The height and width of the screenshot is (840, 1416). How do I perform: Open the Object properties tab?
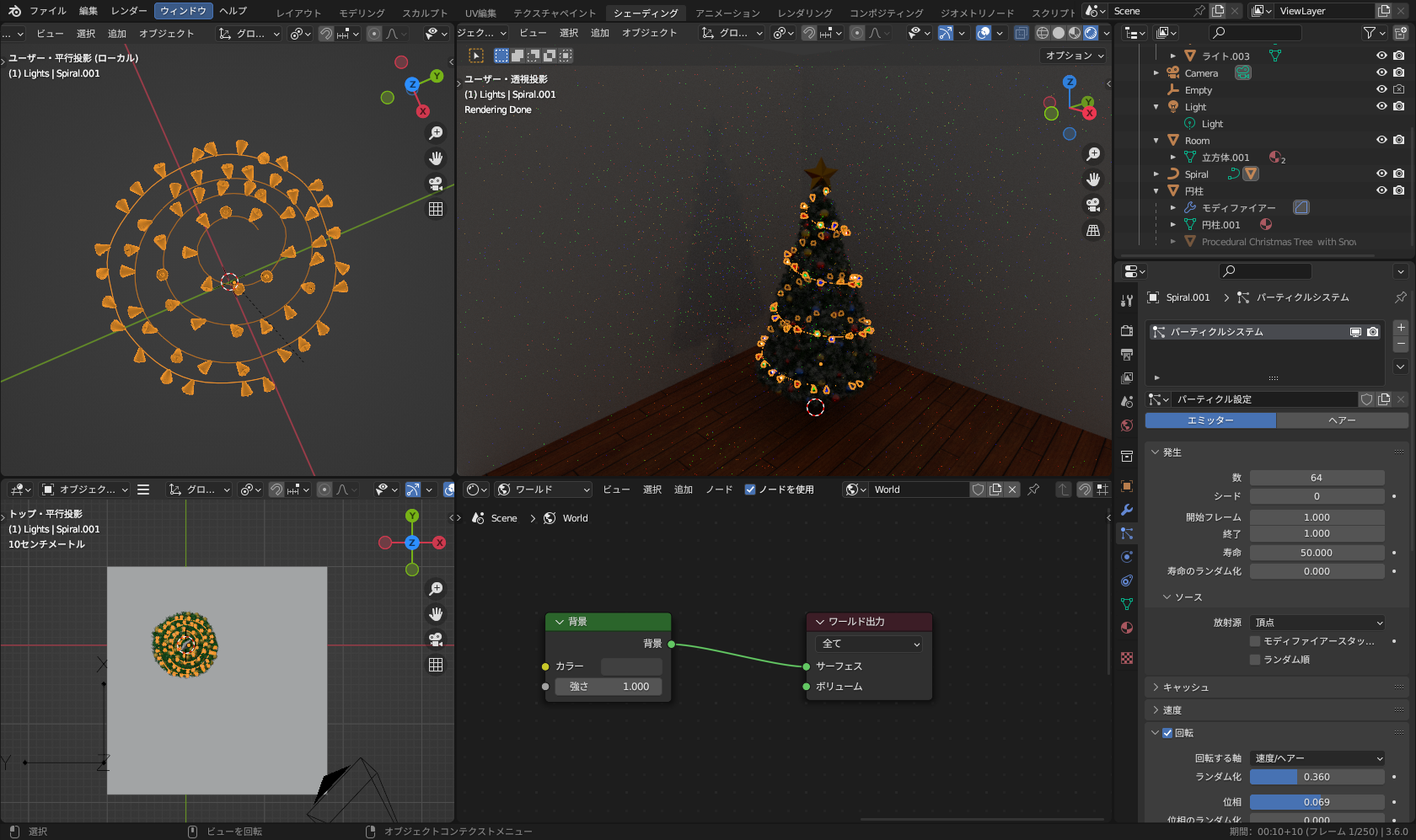[x=1127, y=486]
